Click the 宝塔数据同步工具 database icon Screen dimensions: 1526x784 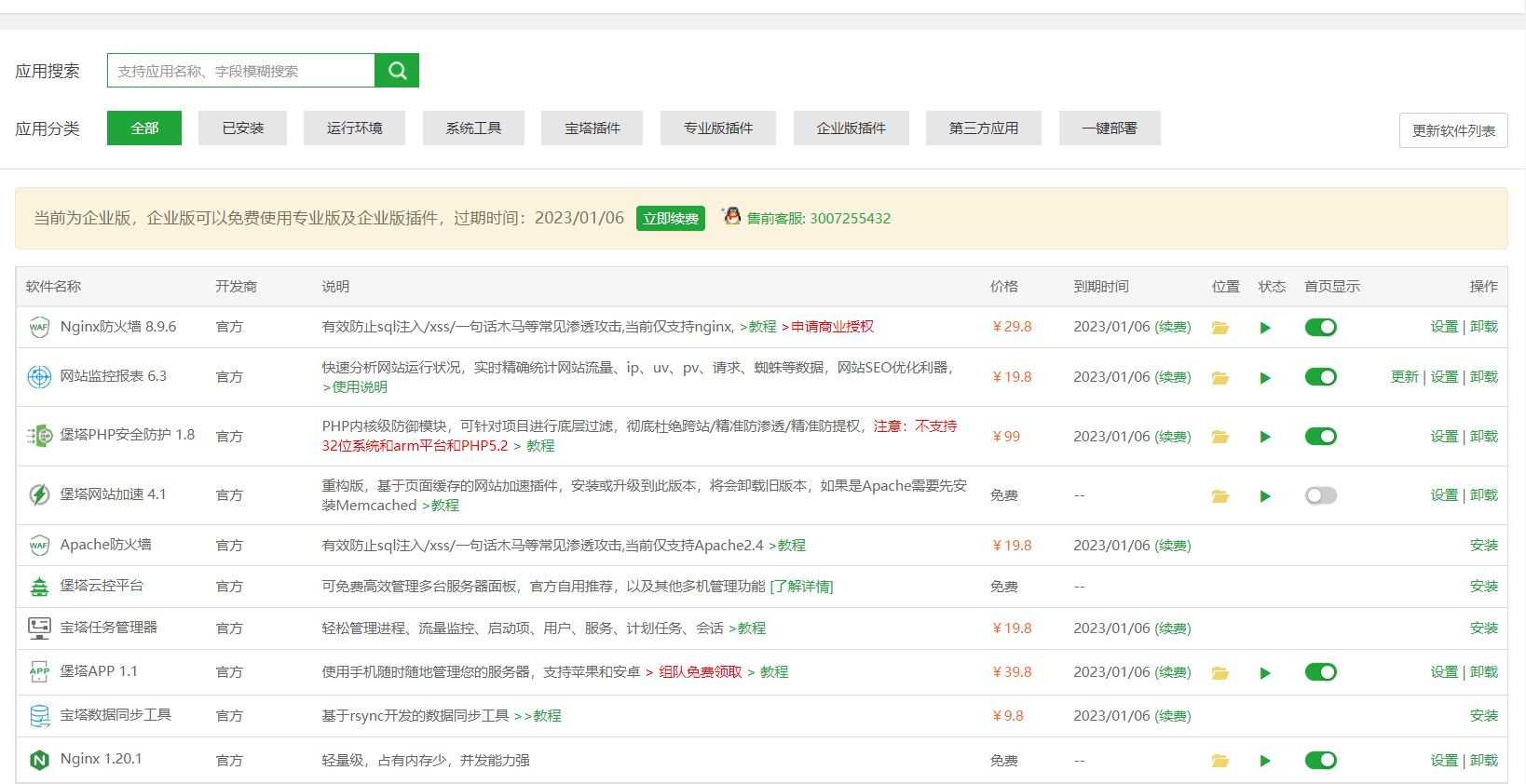click(x=39, y=715)
